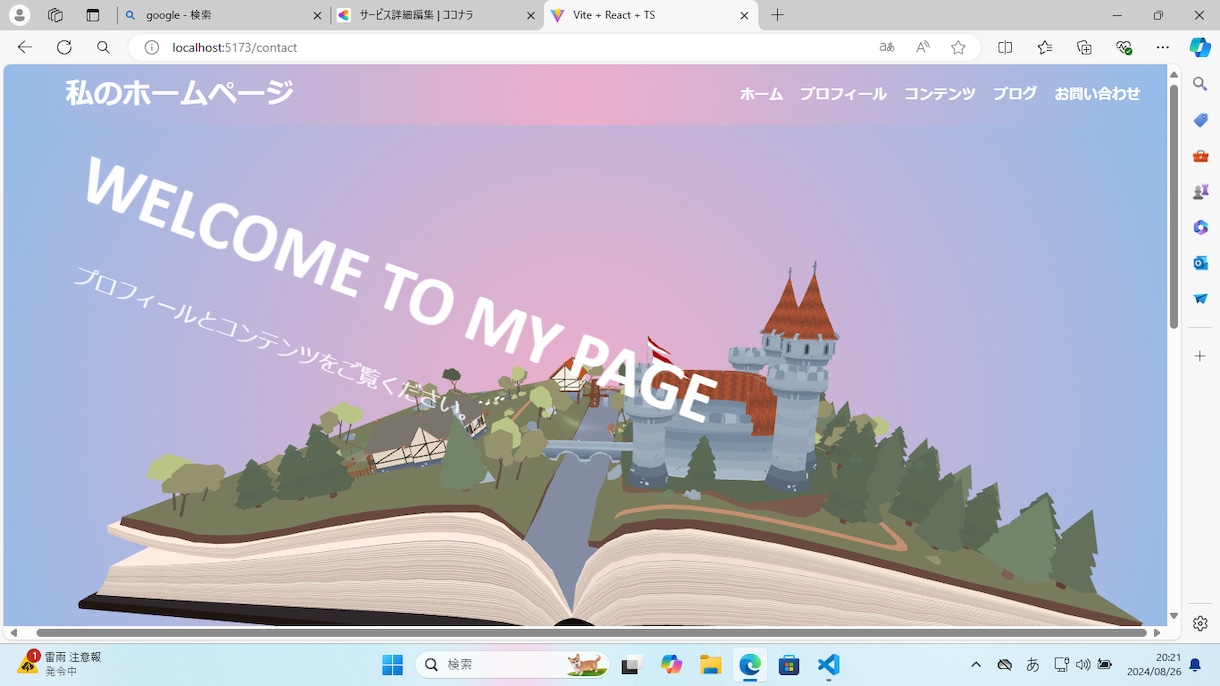
Task: Open File Explorer from the taskbar
Action: tap(710, 665)
